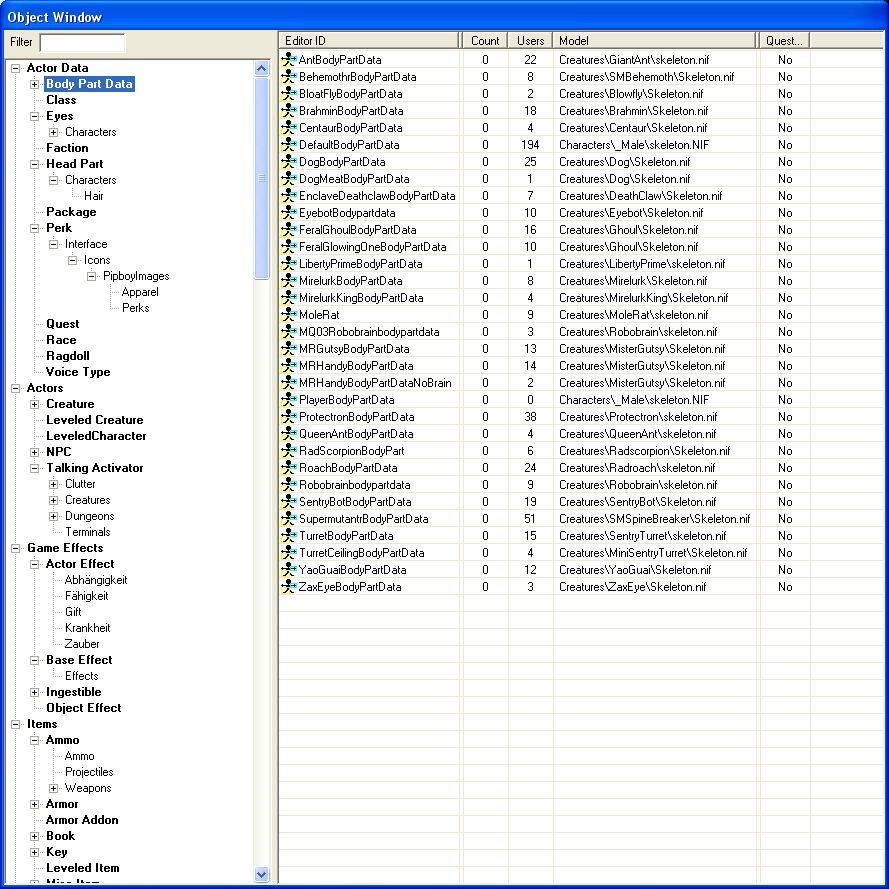Click the BrahminBodyPartData row icon
889x889 pixels.
click(x=289, y=111)
